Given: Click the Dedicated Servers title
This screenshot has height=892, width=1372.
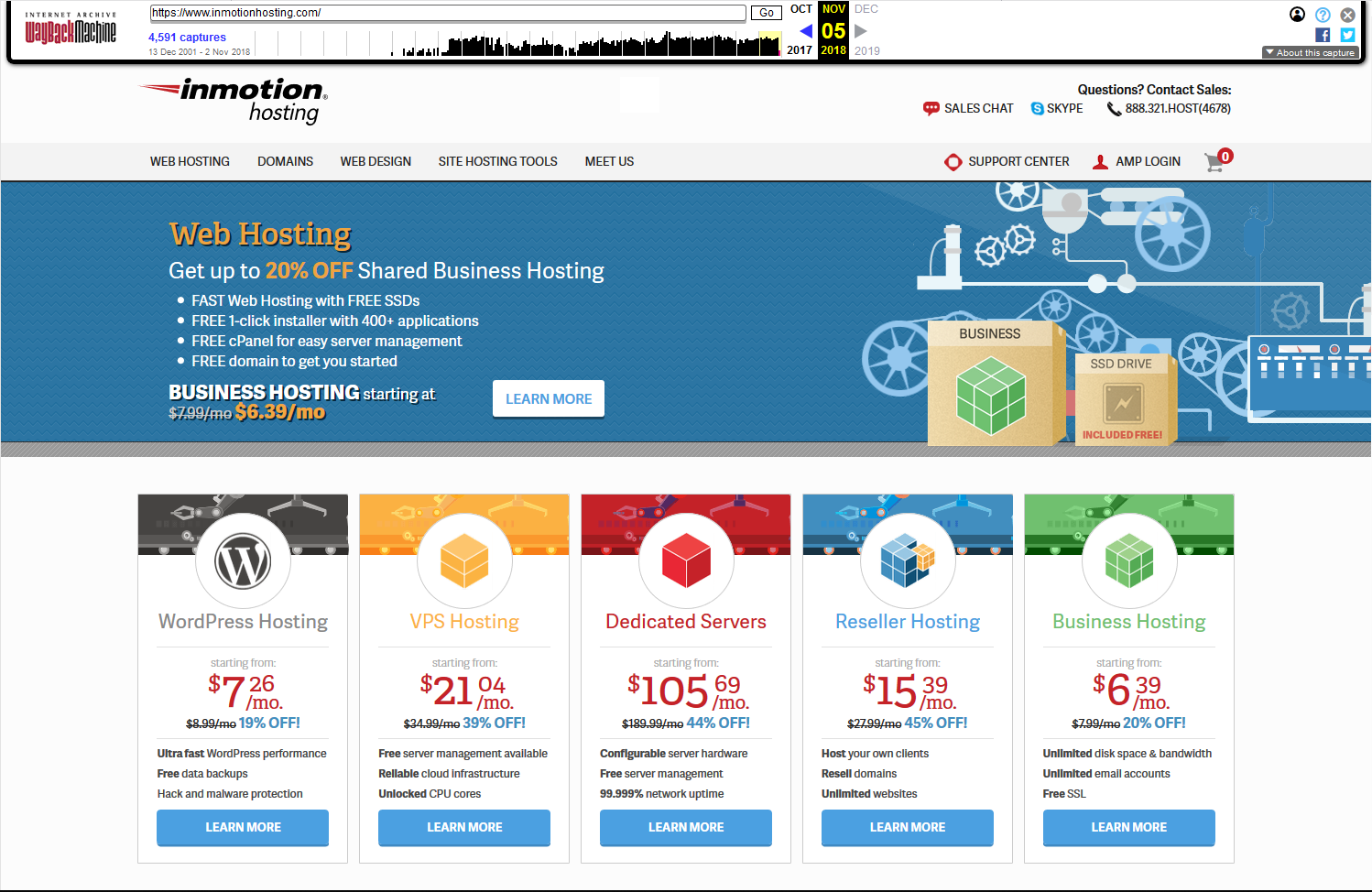Looking at the screenshot, I should pos(686,622).
